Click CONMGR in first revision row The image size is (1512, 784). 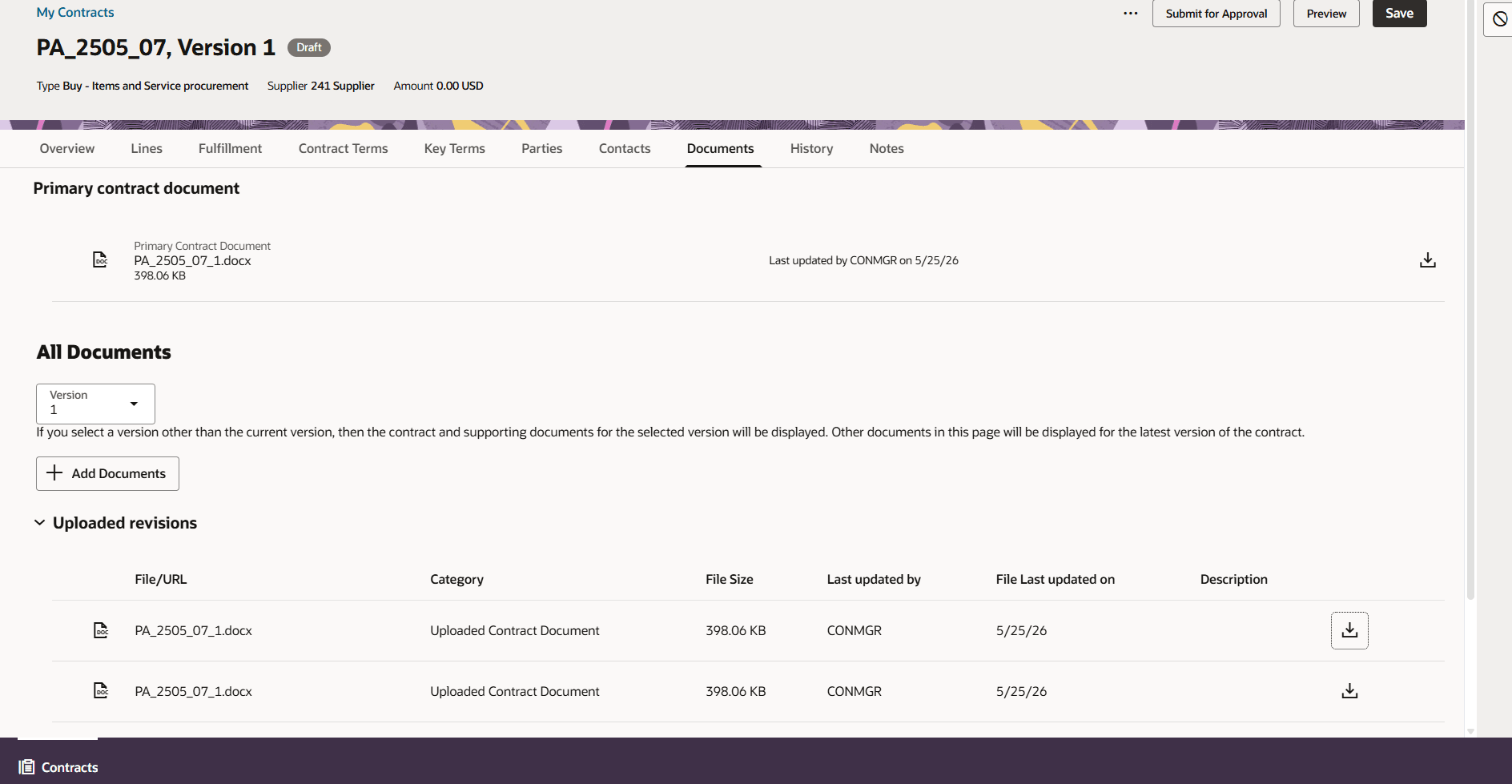click(854, 631)
